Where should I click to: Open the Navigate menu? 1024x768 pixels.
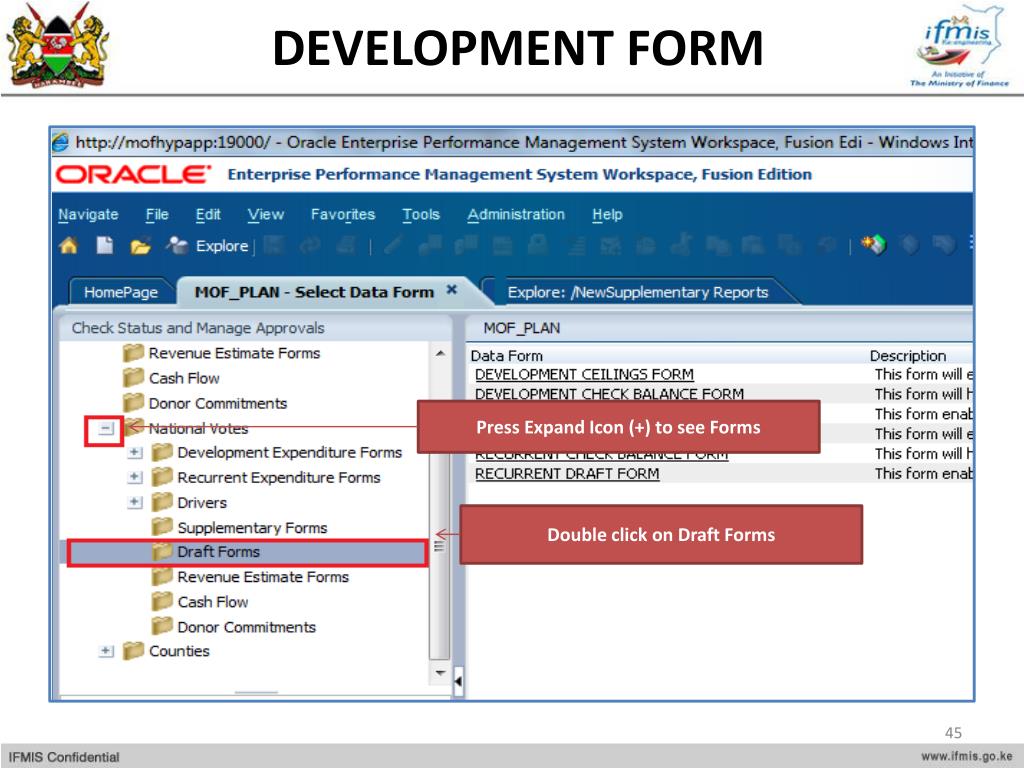(88, 214)
